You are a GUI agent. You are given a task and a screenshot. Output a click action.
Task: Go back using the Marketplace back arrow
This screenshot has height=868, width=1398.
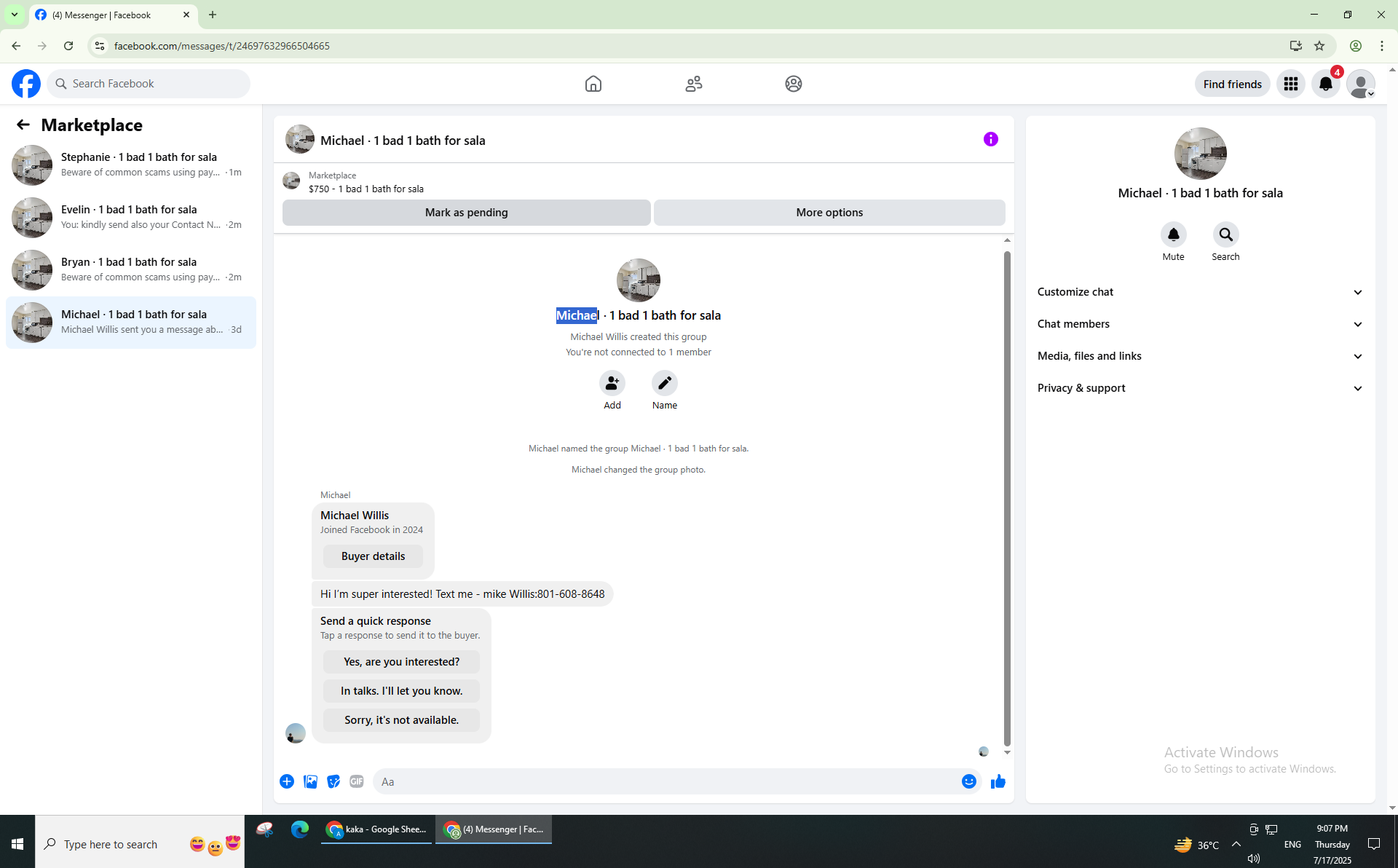(23, 125)
